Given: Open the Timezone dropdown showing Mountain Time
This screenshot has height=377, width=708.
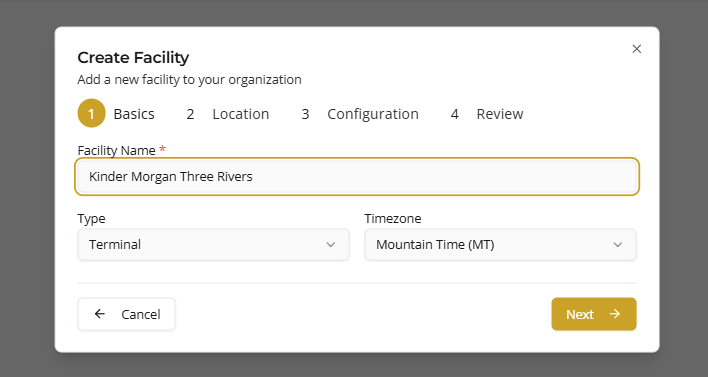Looking at the screenshot, I should 501,245.
